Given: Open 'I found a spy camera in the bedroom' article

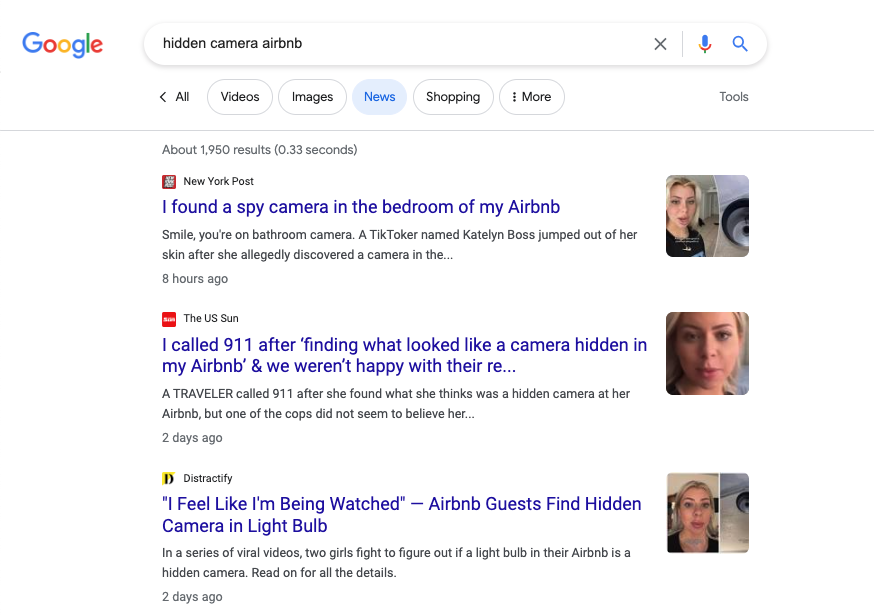Looking at the screenshot, I should [361, 207].
